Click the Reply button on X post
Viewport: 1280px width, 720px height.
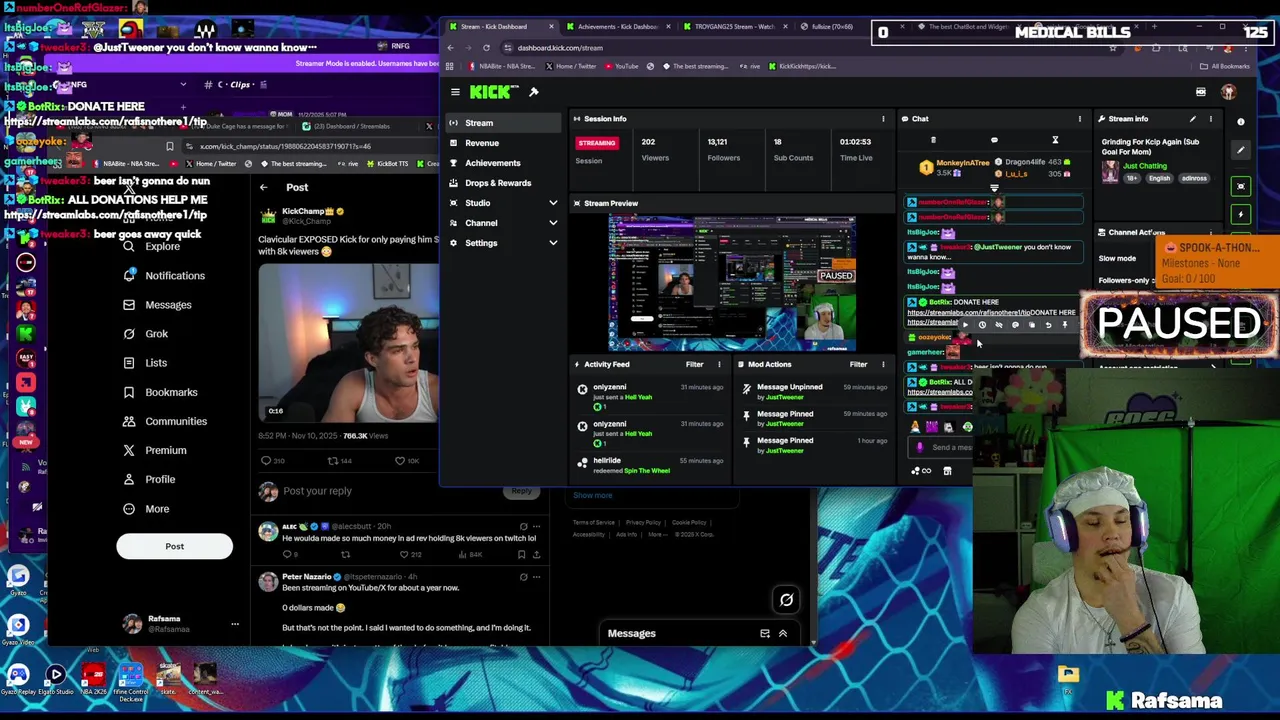click(522, 491)
